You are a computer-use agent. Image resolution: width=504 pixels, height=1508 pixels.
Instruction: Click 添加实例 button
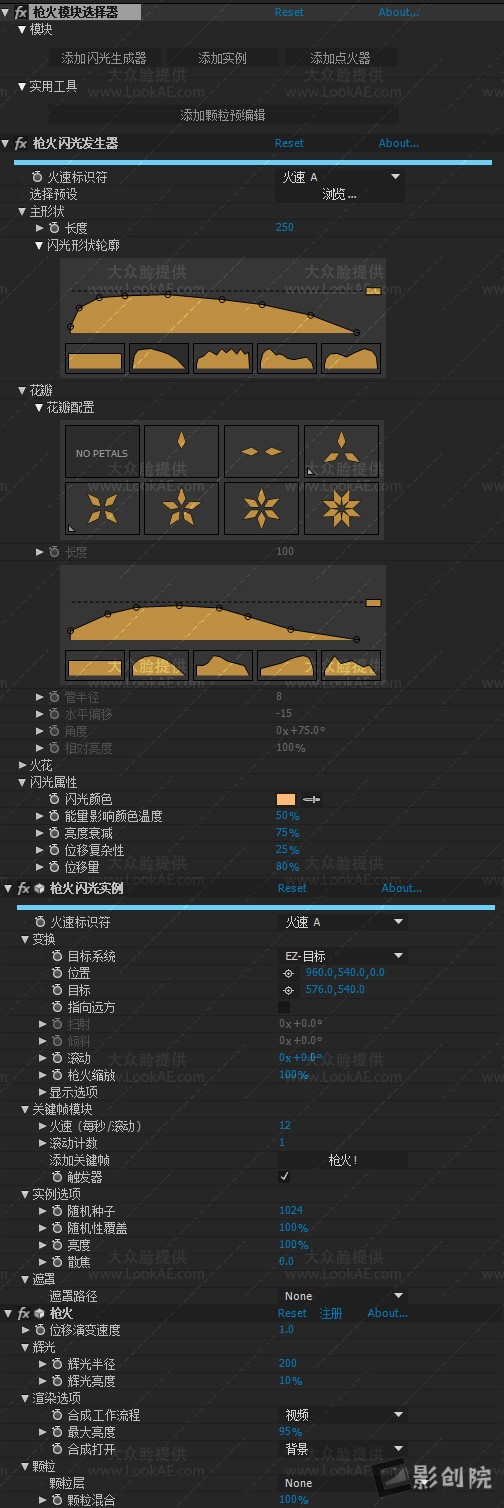coord(222,58)
